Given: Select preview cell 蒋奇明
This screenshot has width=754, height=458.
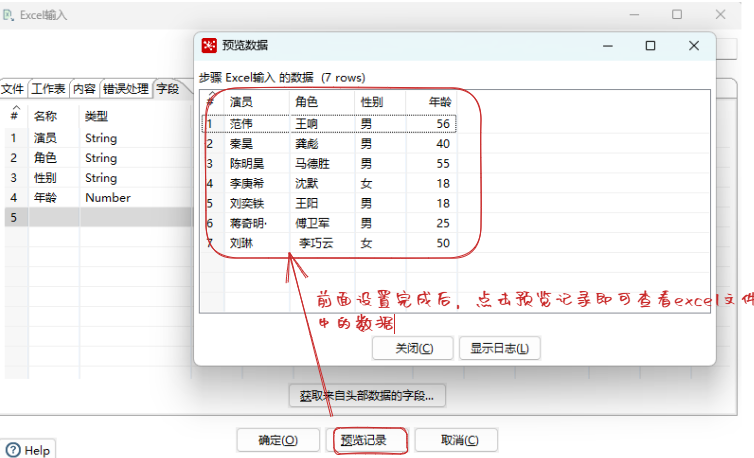Looking at the screenshot, I should 248,223.
